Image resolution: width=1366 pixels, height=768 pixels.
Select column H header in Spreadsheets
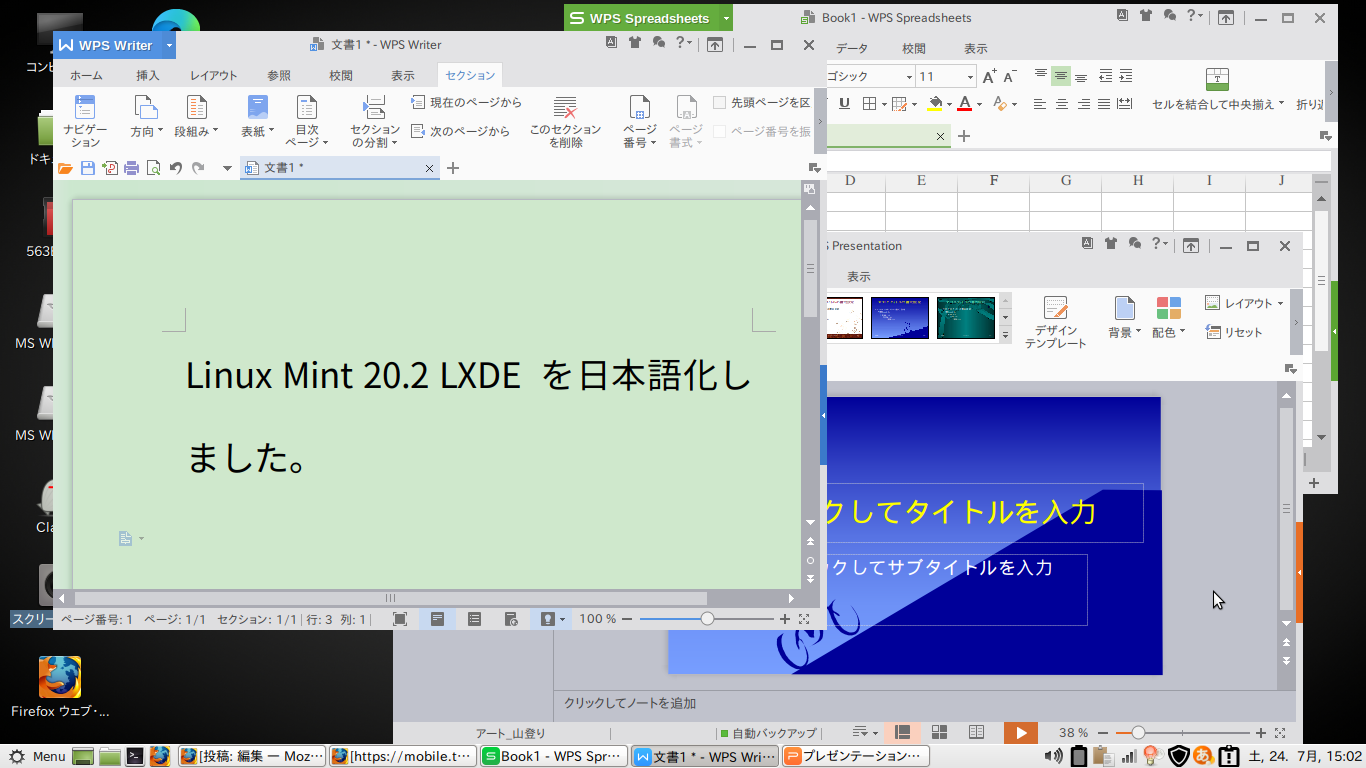[x=1138, y=181]
